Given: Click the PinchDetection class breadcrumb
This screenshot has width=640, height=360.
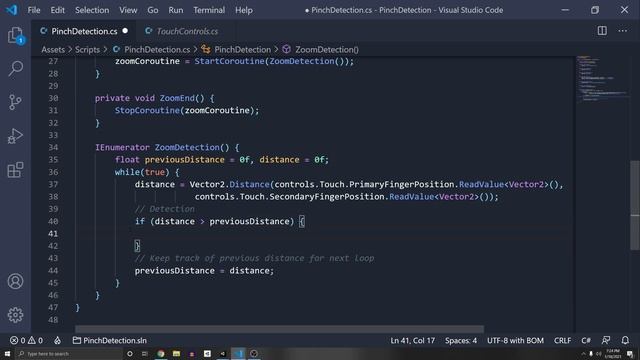Looking at the screenshot, I should tap(242, 49).
